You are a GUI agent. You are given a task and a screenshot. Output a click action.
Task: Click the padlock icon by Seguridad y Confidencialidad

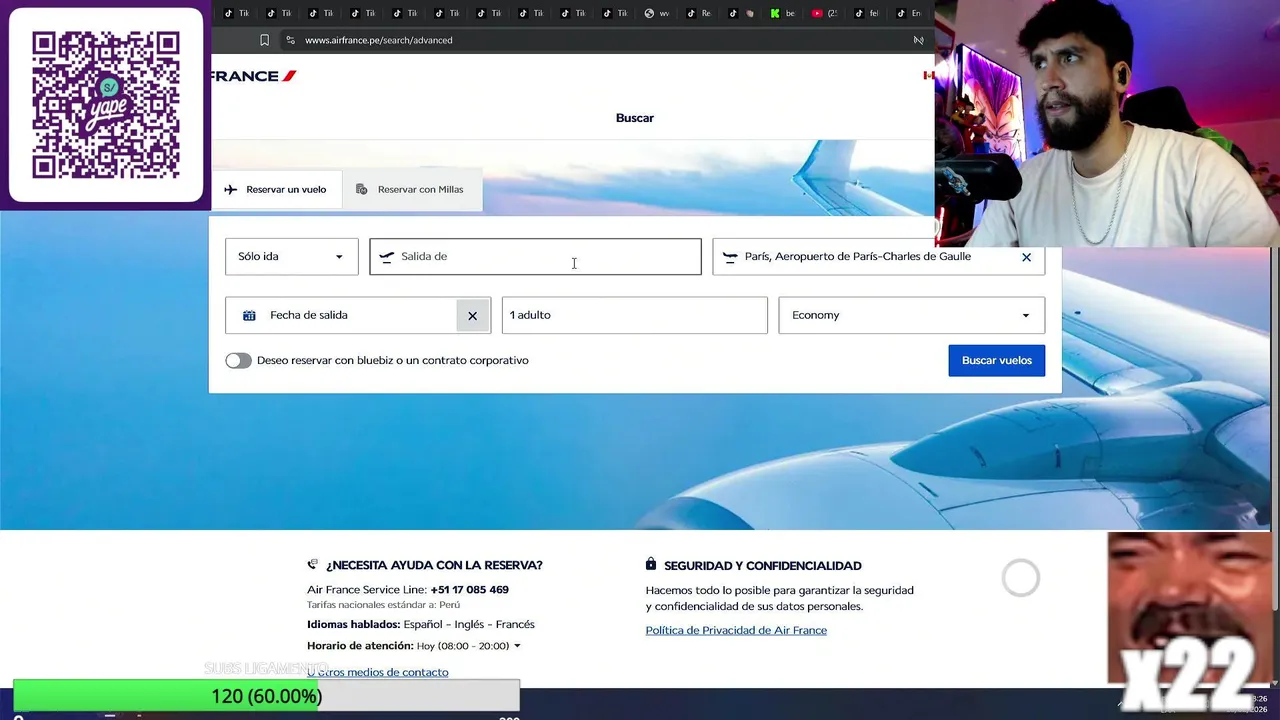point(651,564)
